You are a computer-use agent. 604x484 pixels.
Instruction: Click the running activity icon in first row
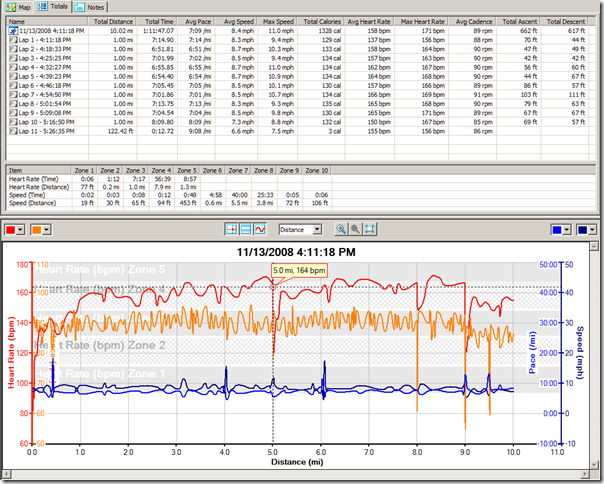click(14, 32)
